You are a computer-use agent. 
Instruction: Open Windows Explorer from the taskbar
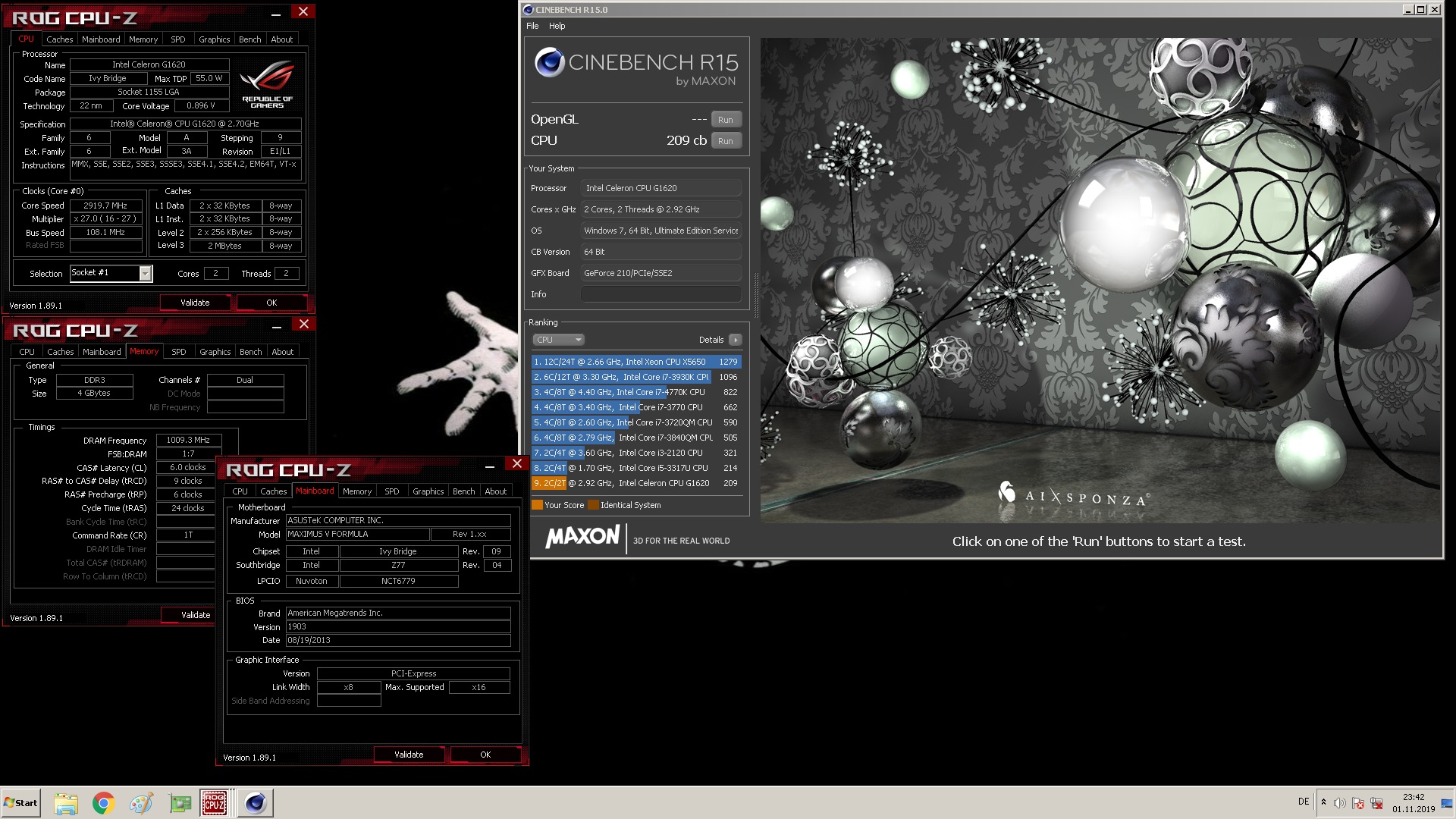[x=66, y=802]
